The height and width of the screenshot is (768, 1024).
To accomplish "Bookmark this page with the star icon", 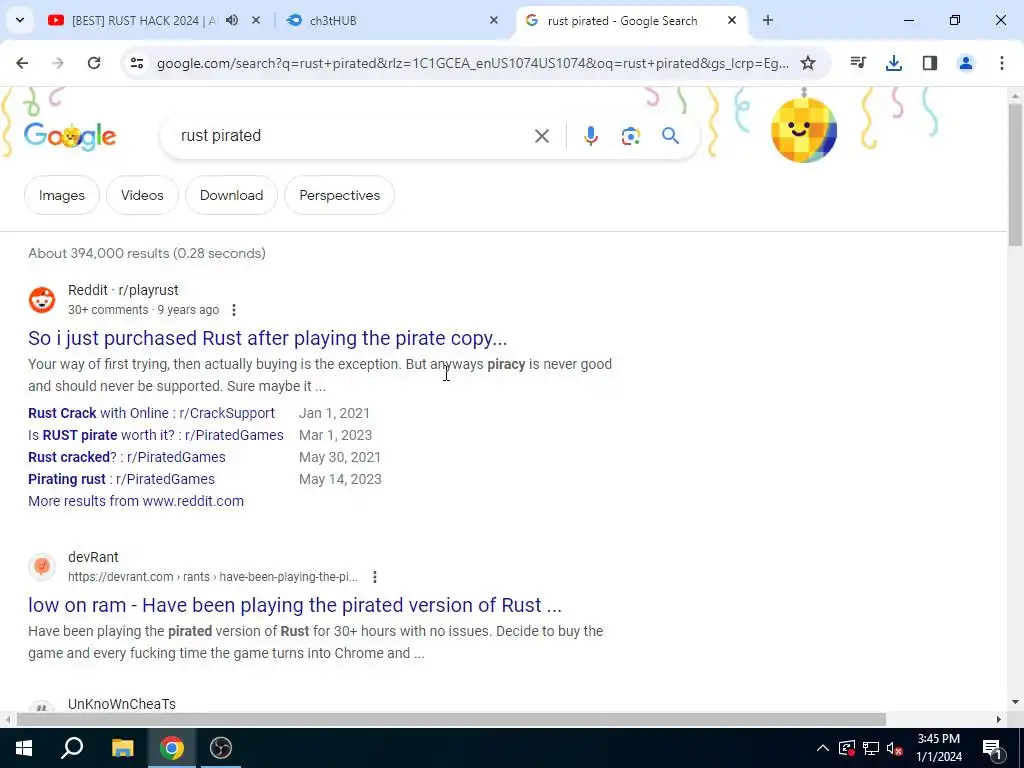I will coord(808,63).
